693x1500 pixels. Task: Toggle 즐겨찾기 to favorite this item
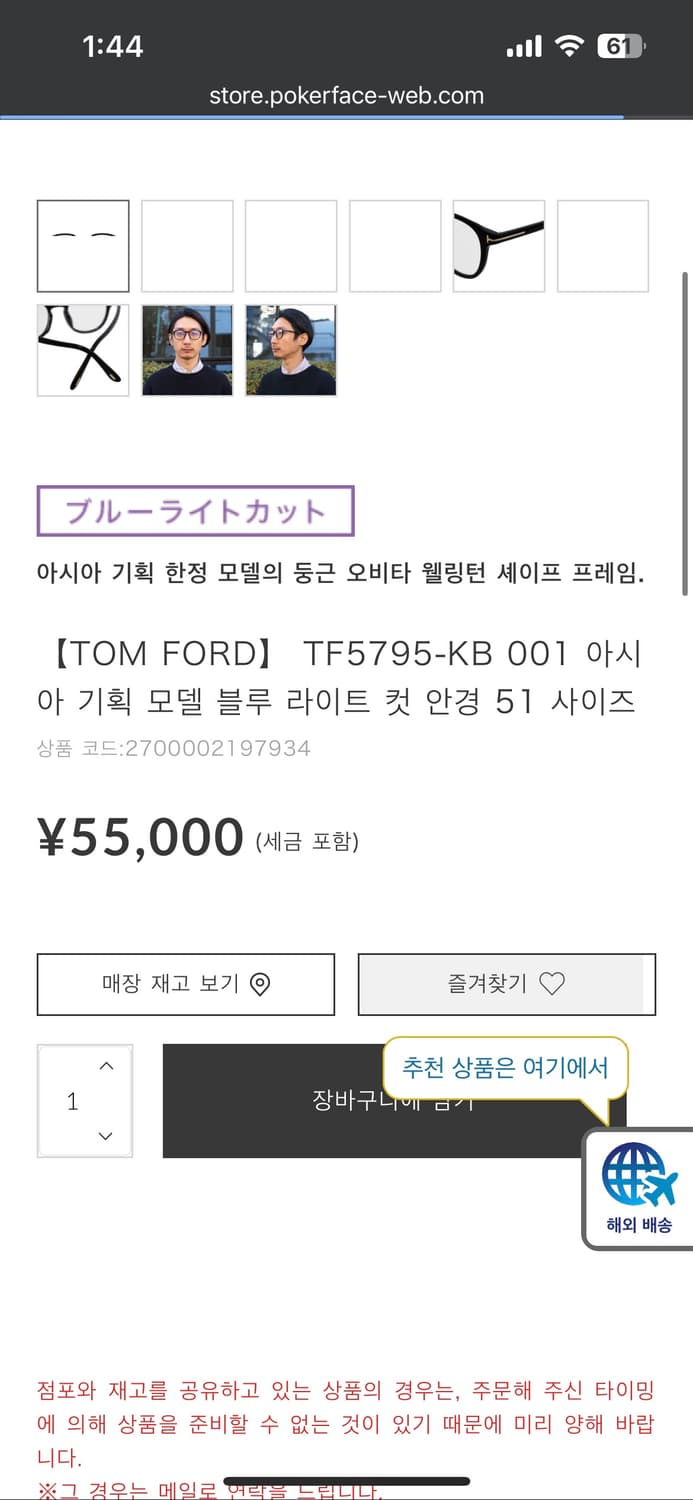coord(505,984)
